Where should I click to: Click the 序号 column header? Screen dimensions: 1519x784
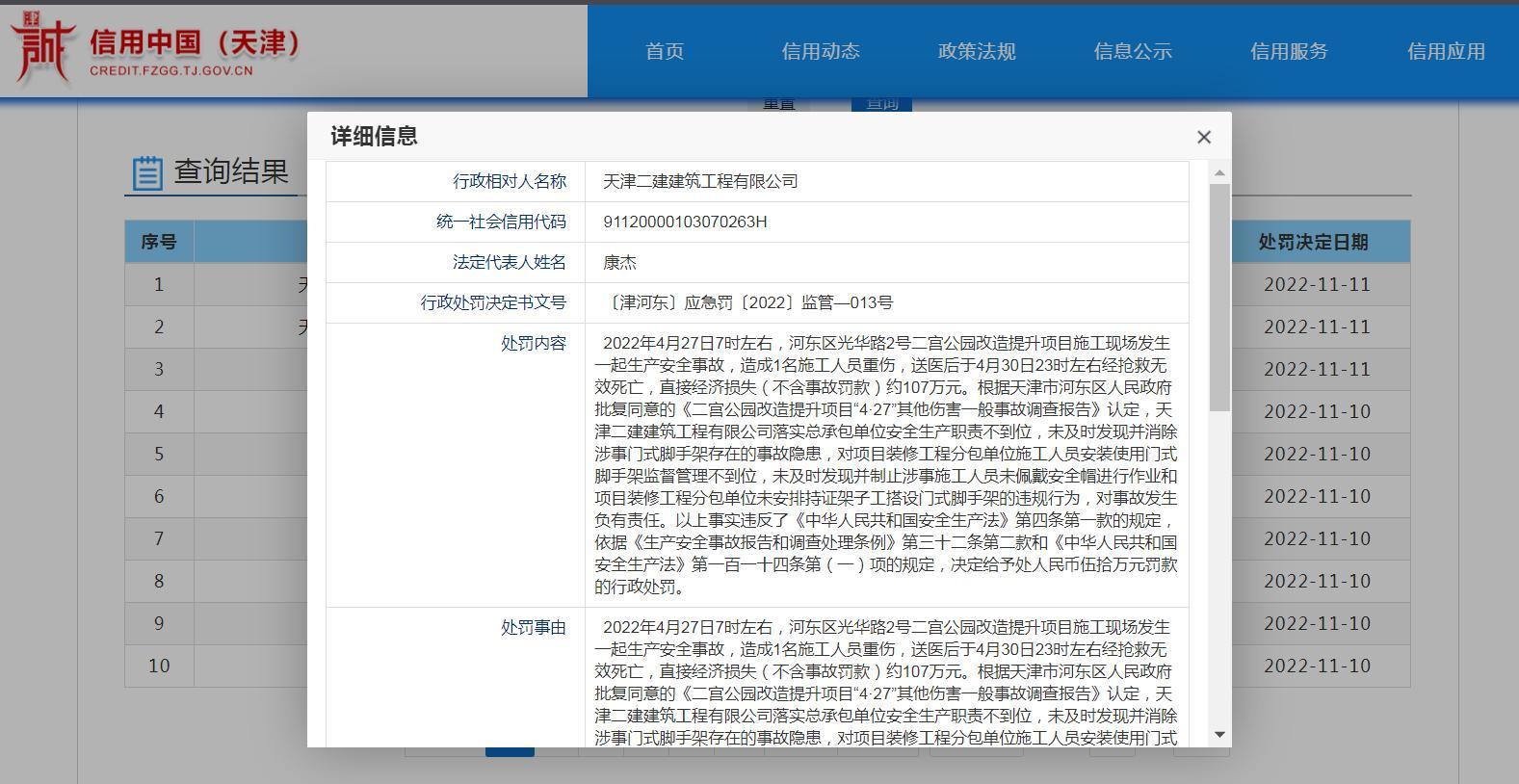click(x=159, y=242)
